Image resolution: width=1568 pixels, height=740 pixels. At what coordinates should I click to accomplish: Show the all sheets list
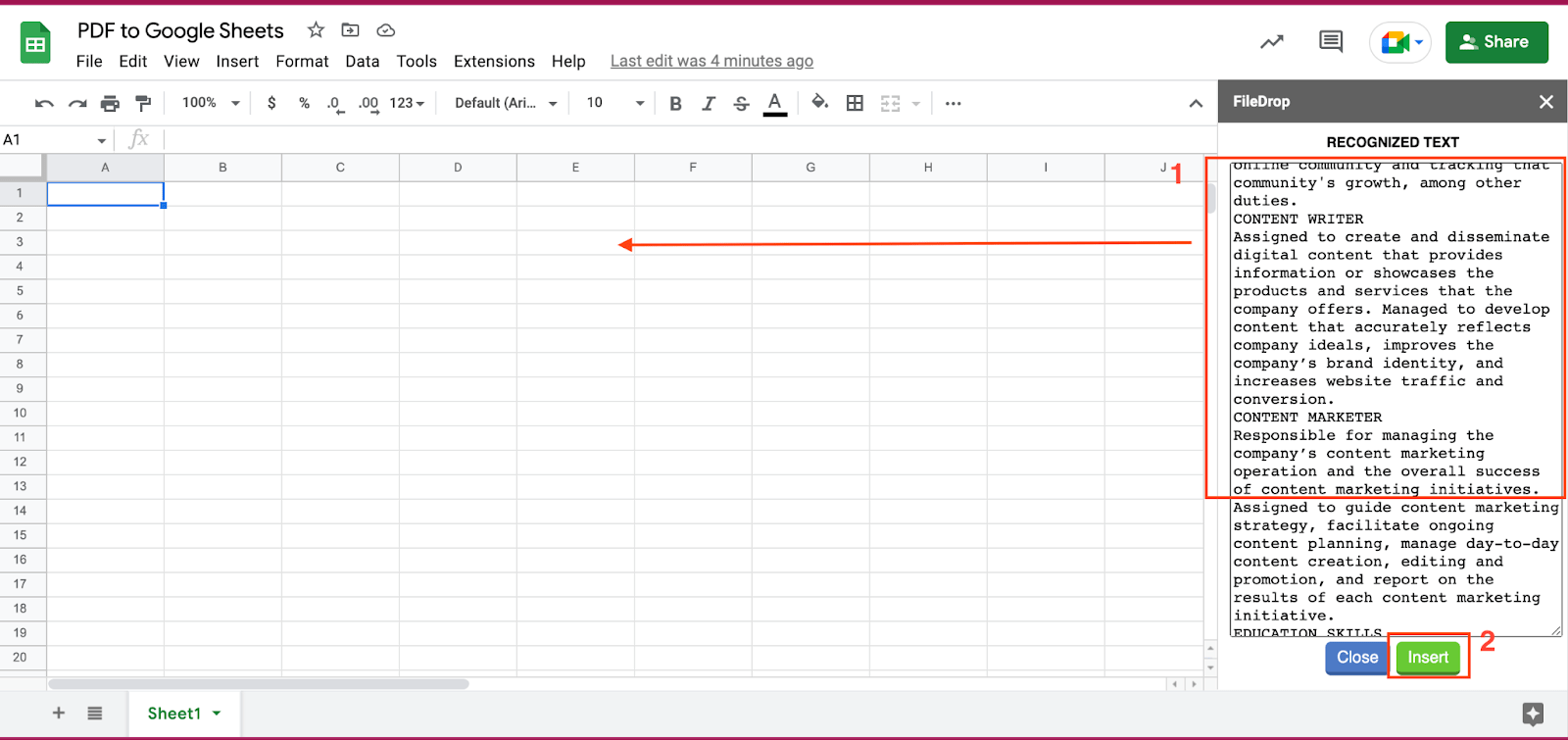94,714
